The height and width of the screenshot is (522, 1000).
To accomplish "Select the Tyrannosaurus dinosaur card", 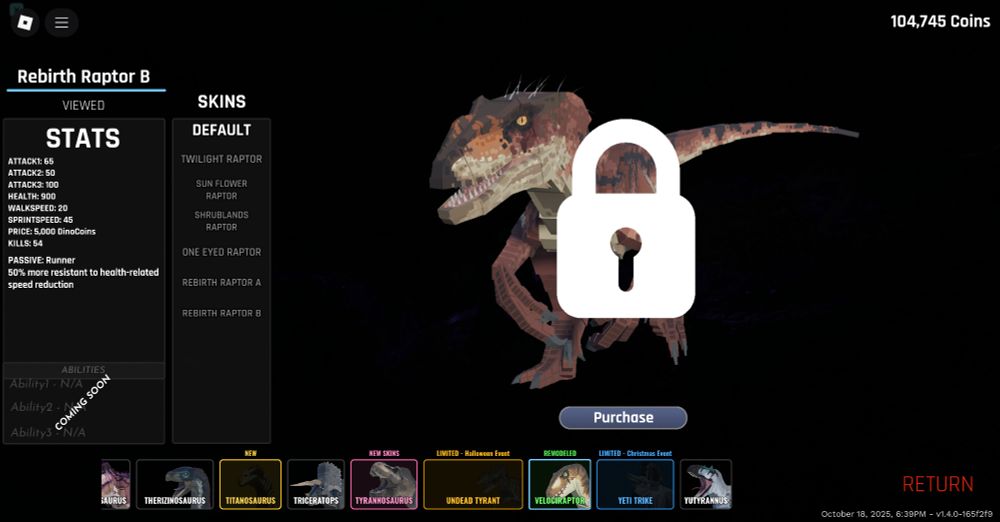I will pos(384,484).
